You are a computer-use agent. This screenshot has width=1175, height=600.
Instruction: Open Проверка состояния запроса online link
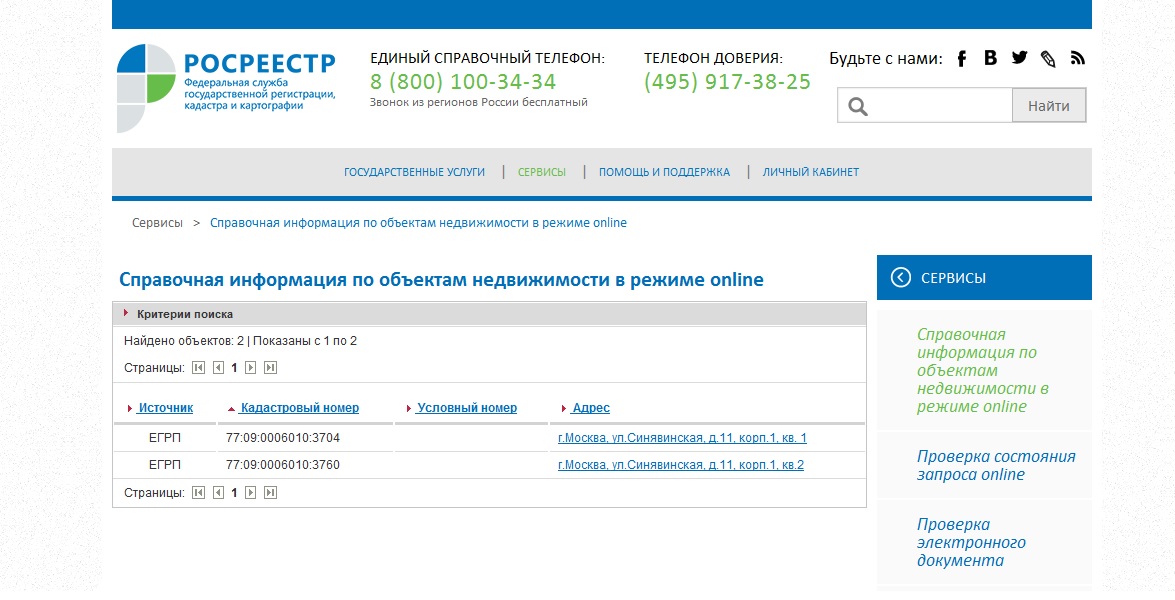(995, 465)
